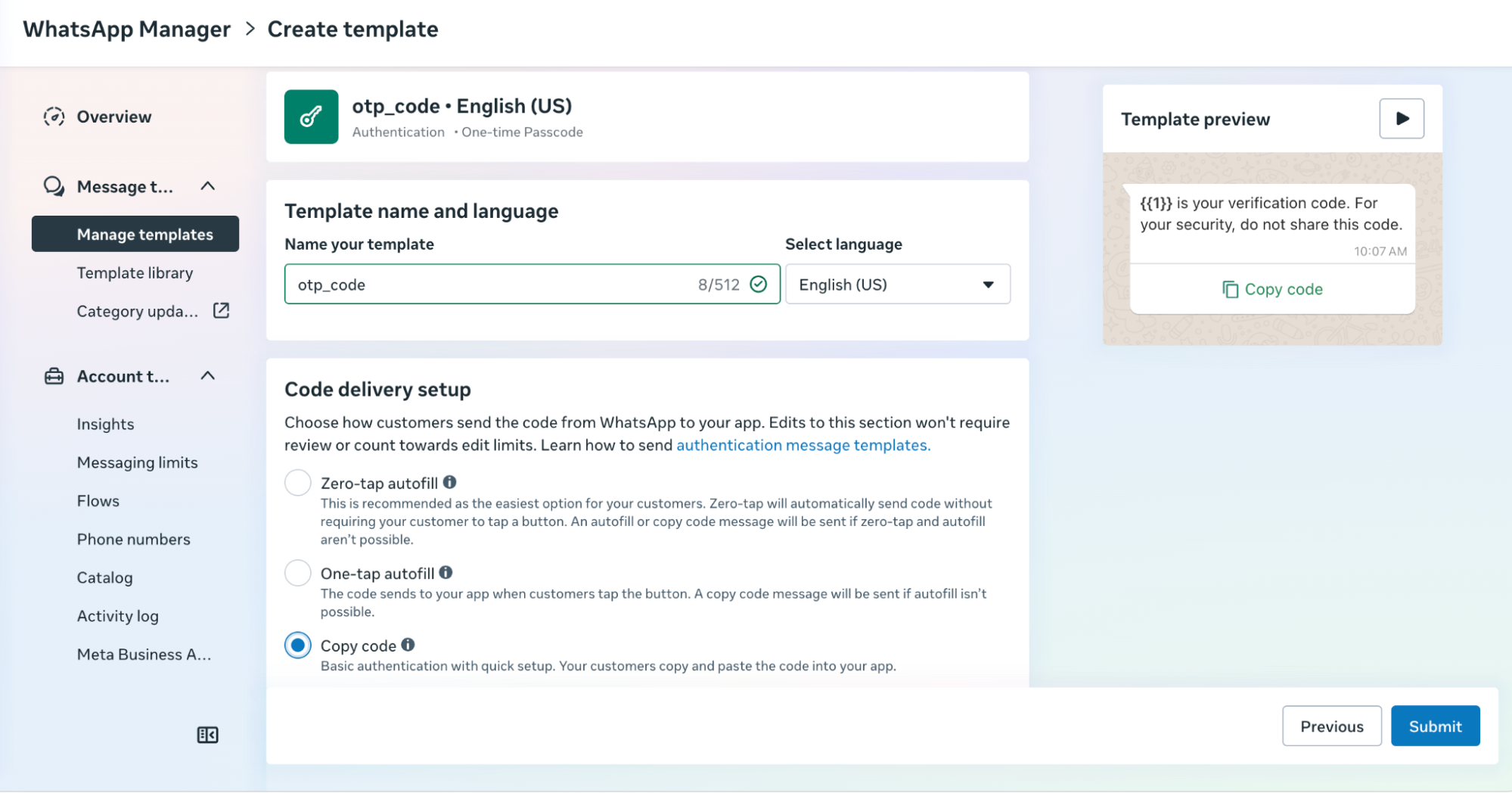Click the verification code message text in preview
The width and height of the screenshot is (1512, 793).
tap(1271, 213)
